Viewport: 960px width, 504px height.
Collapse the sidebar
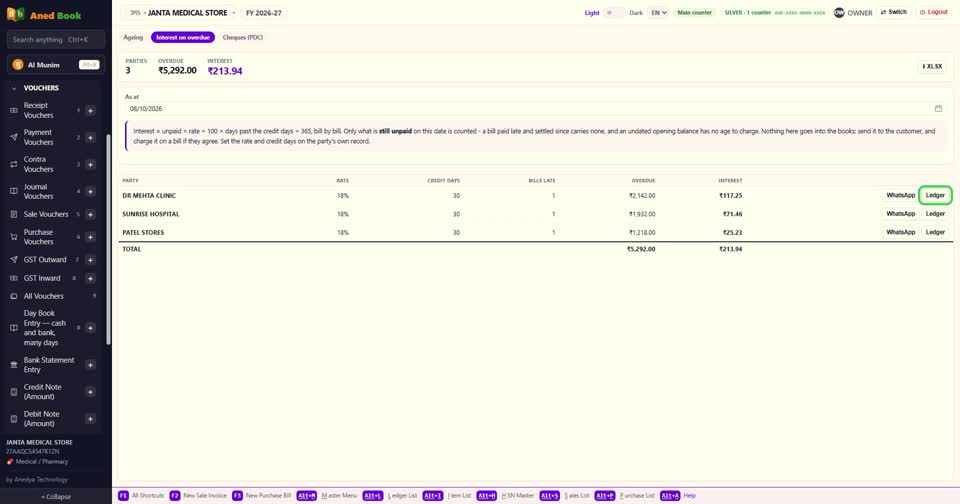[x=56, y=497]
